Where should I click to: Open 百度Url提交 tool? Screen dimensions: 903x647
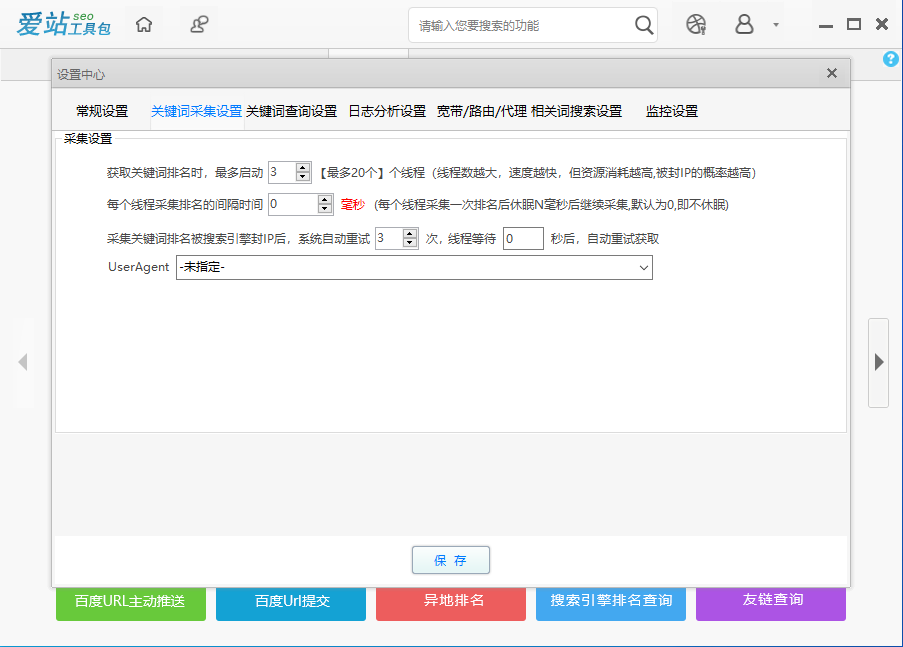[291, 603]
